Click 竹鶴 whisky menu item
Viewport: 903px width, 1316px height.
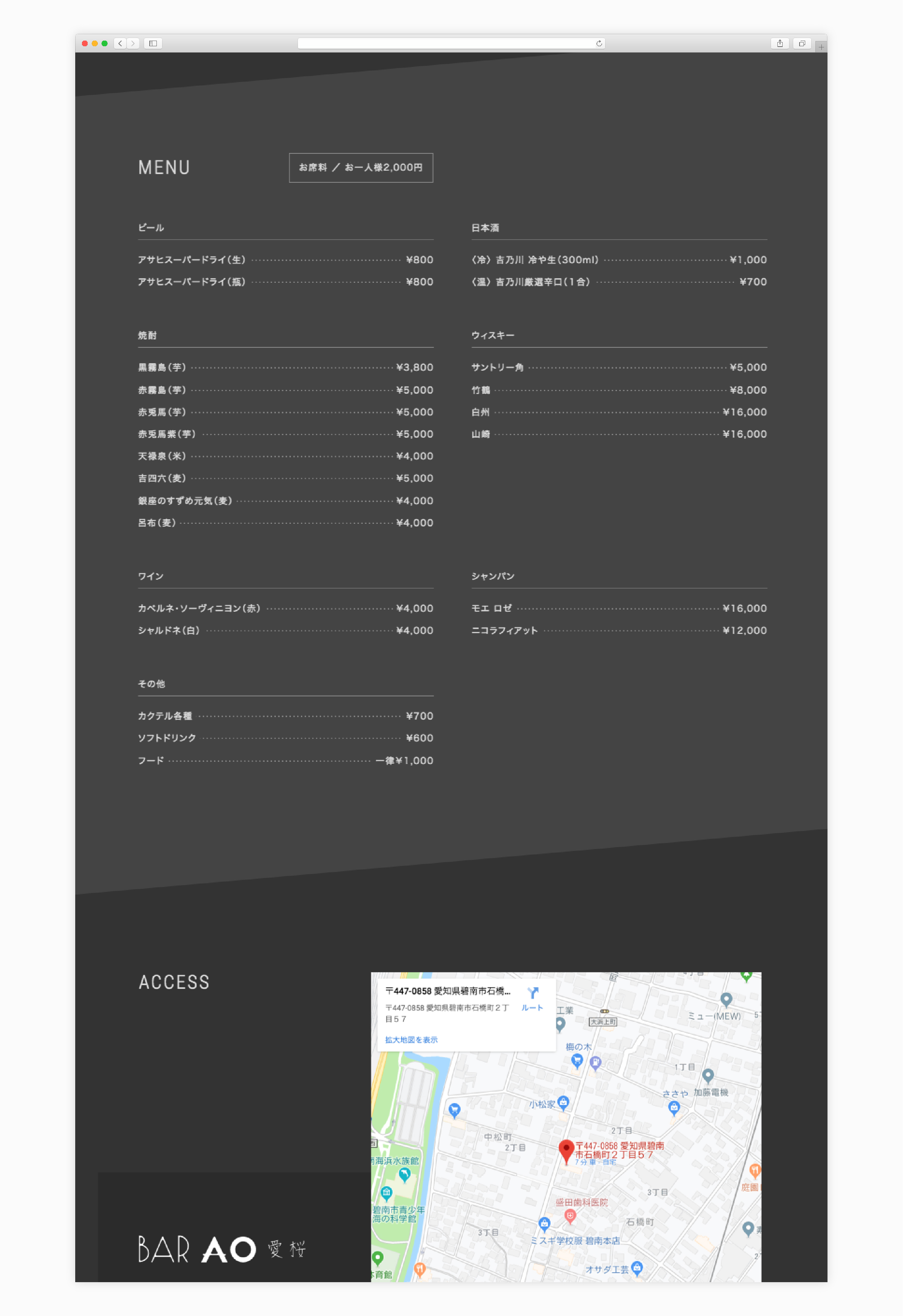click(x=619, y=390)
